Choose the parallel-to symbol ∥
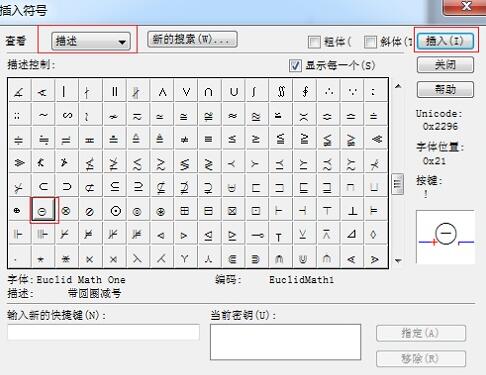 pyautogui.click(x=114, y=91)
